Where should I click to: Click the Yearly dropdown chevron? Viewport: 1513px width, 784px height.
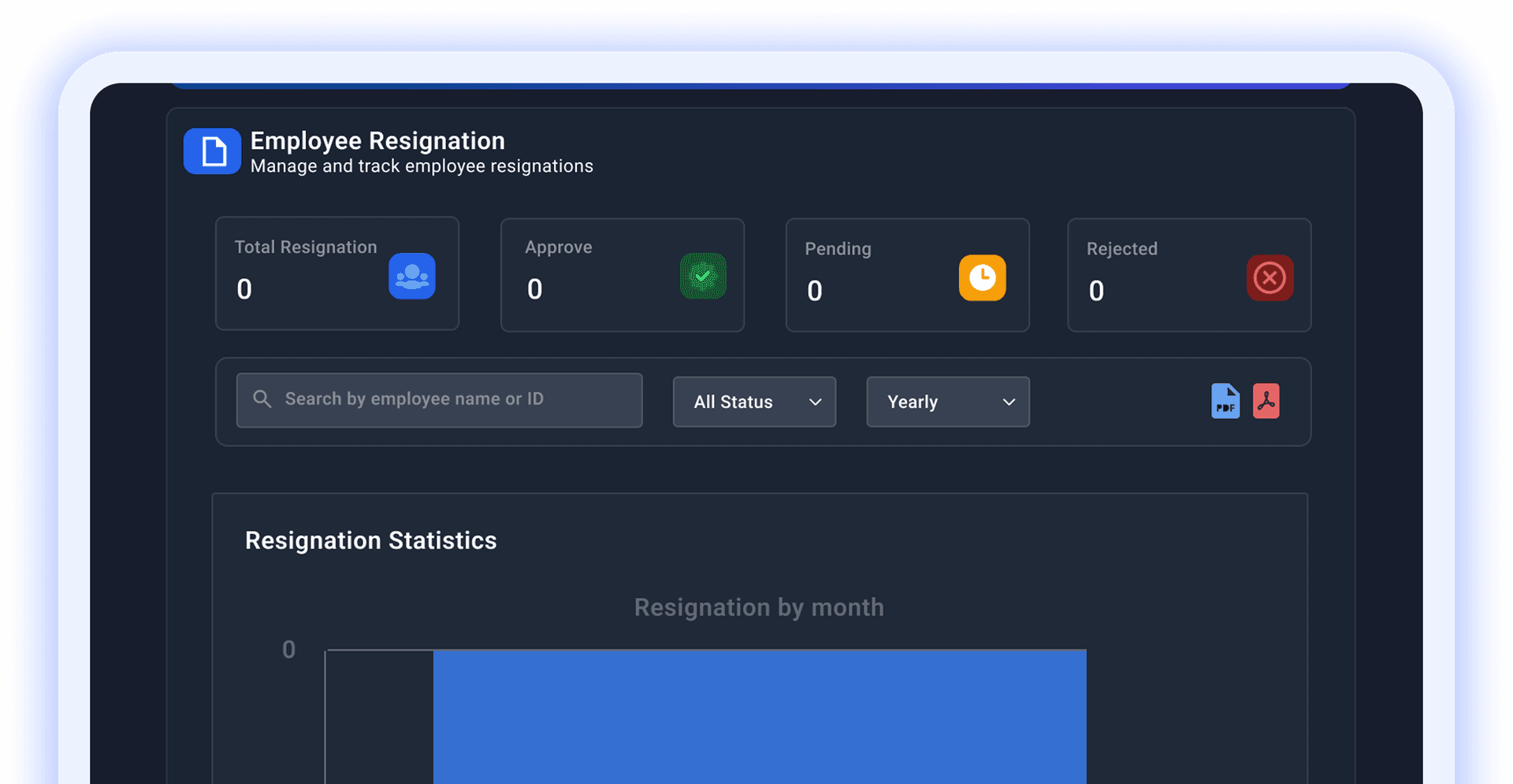click(x=1009, y=402)
